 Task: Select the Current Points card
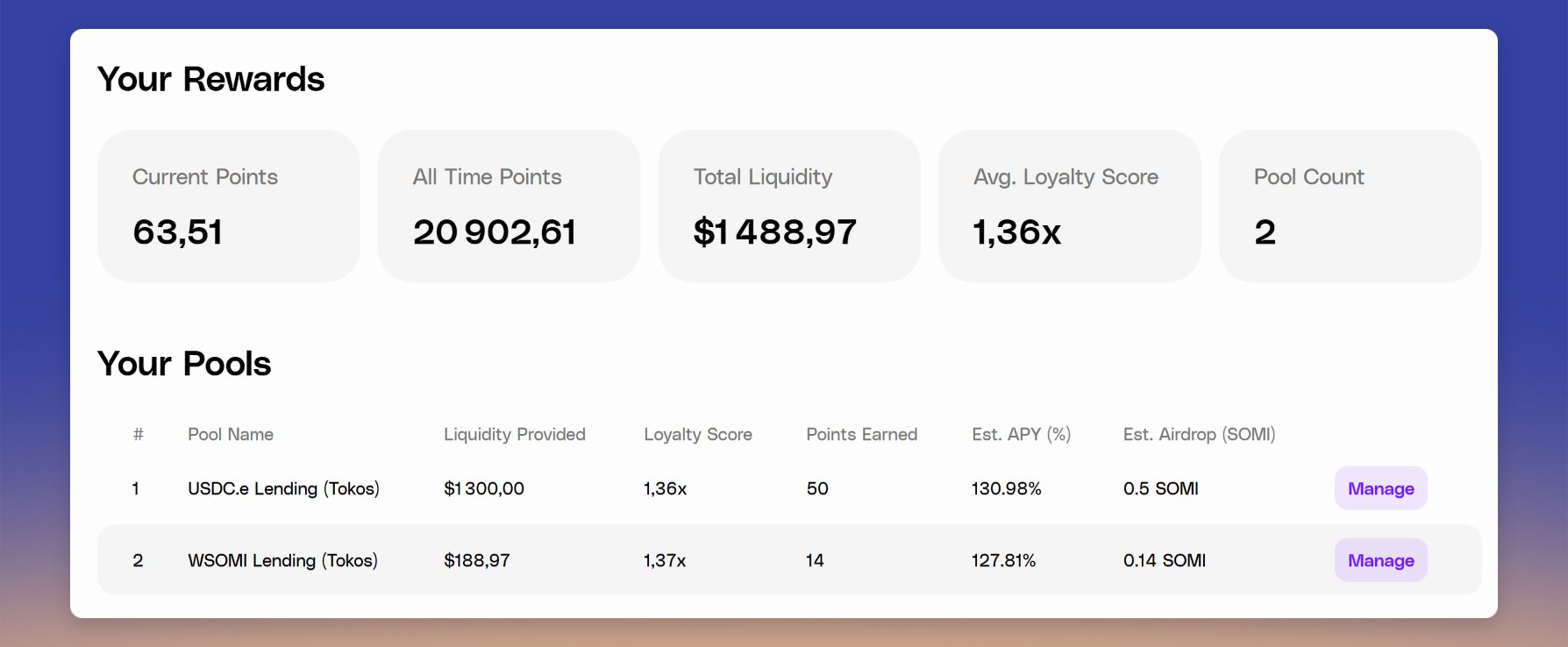pos(228,206)
